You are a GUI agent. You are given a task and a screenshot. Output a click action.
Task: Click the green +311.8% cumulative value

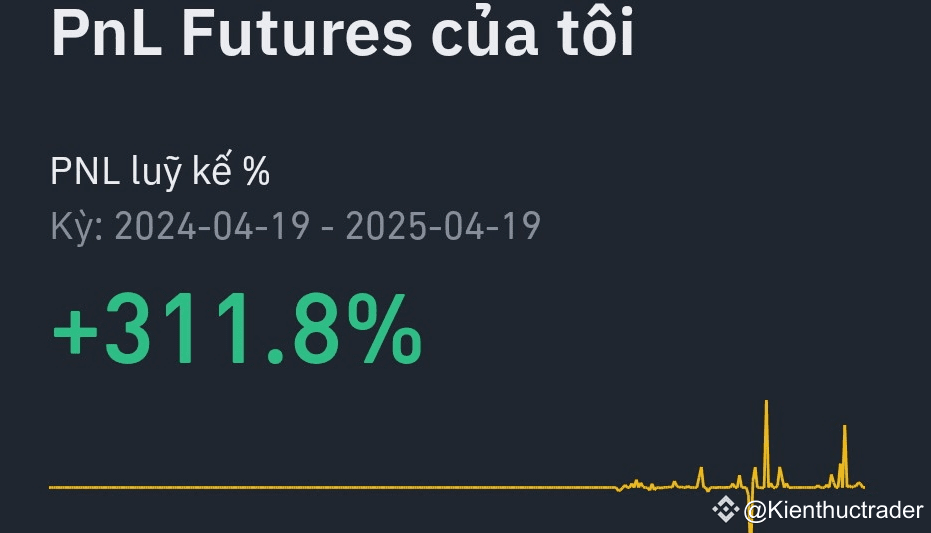click(x=238, y=328)
